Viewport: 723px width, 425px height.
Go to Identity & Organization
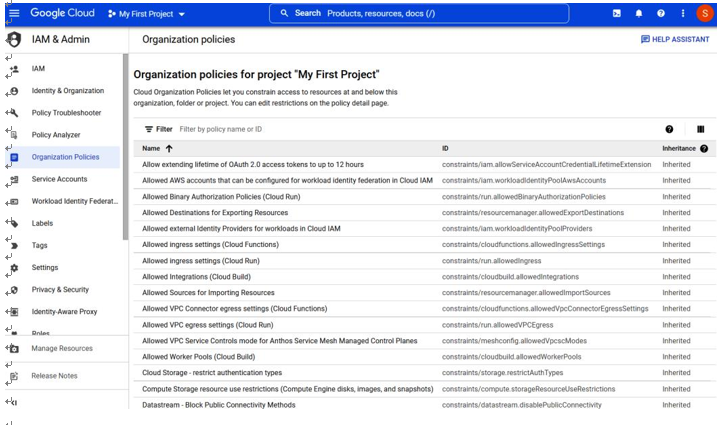68,90
